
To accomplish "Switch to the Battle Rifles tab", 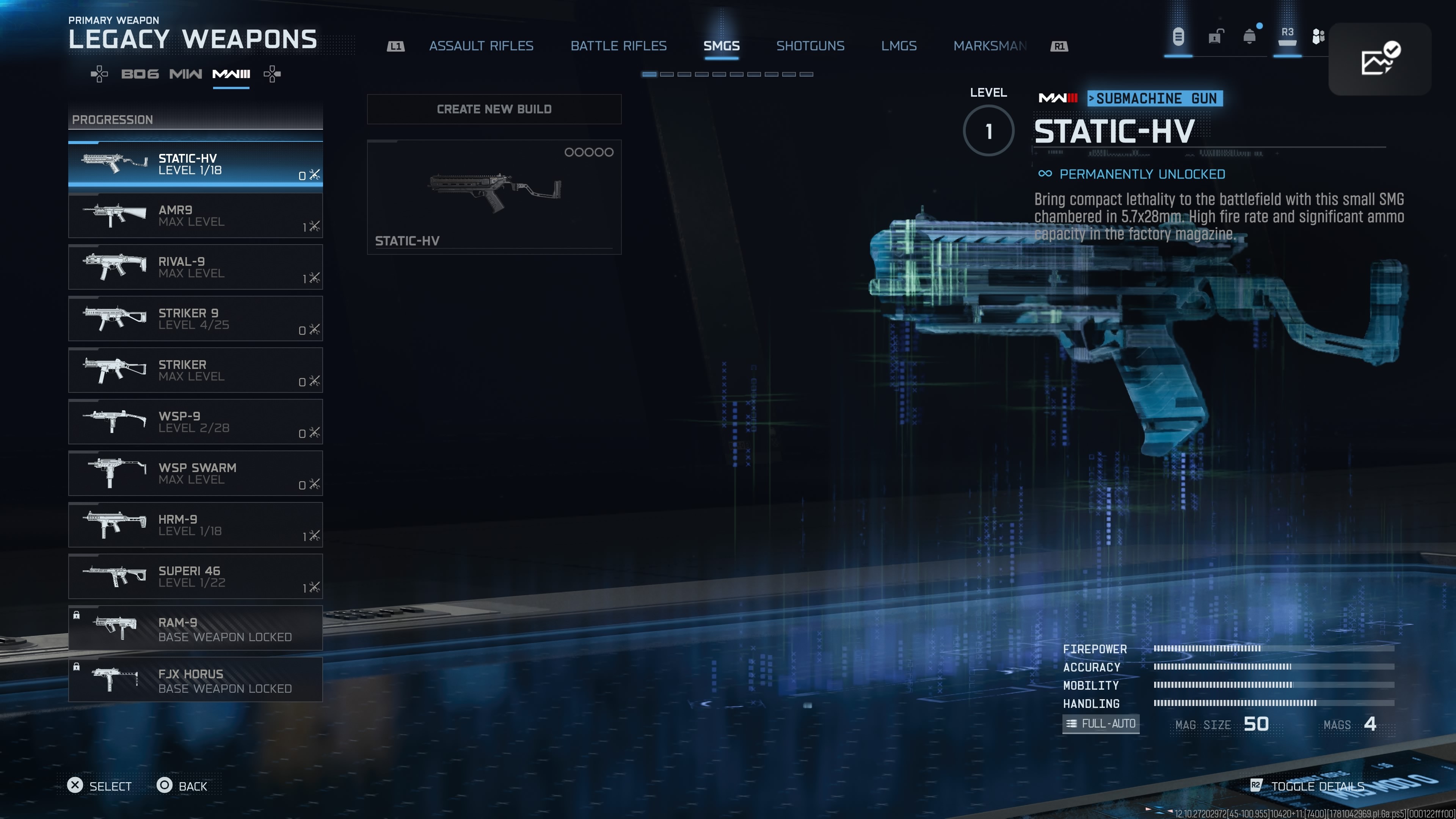I will [618, 46].
